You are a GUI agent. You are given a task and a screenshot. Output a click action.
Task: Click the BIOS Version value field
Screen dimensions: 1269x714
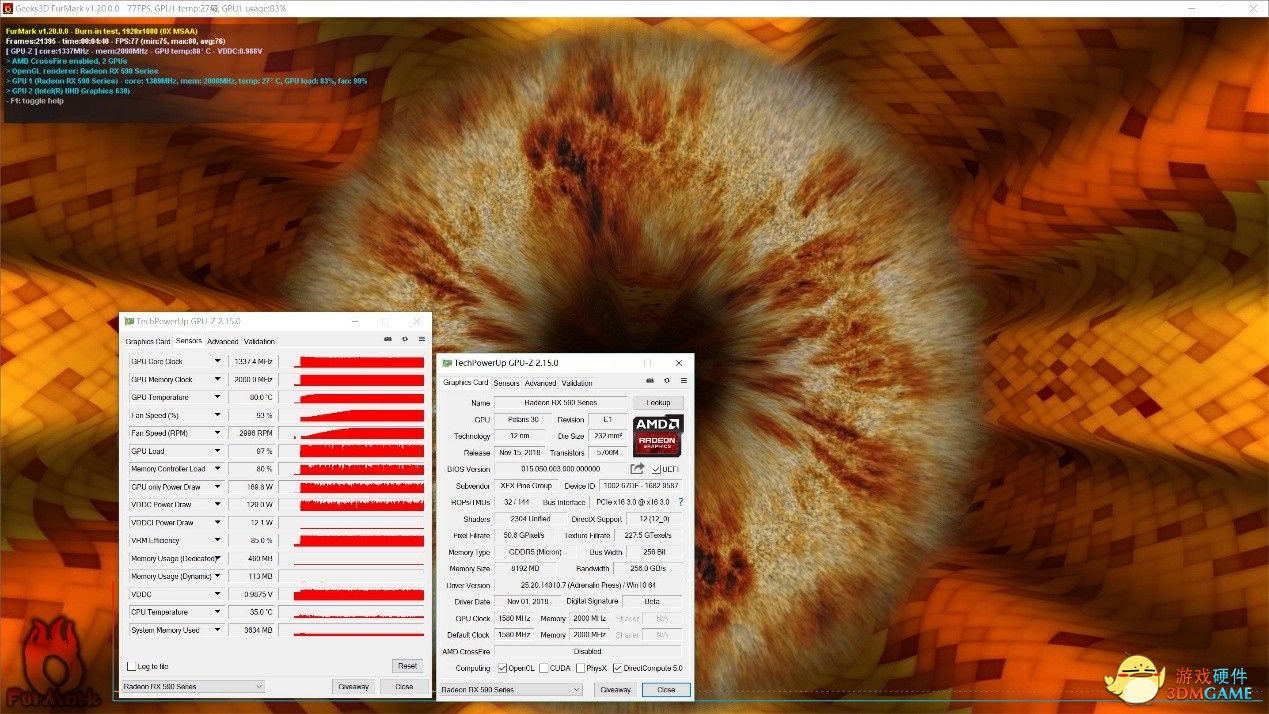[560, 469]
